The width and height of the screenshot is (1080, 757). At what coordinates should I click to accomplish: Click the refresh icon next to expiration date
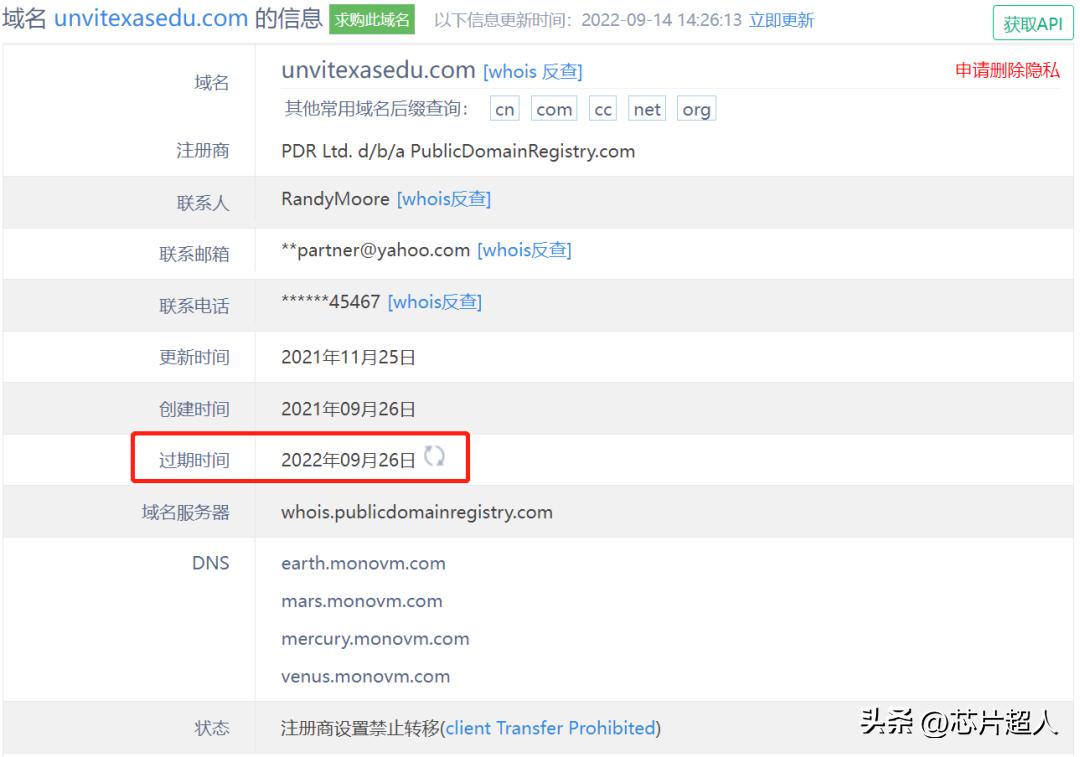coord(437,458)
